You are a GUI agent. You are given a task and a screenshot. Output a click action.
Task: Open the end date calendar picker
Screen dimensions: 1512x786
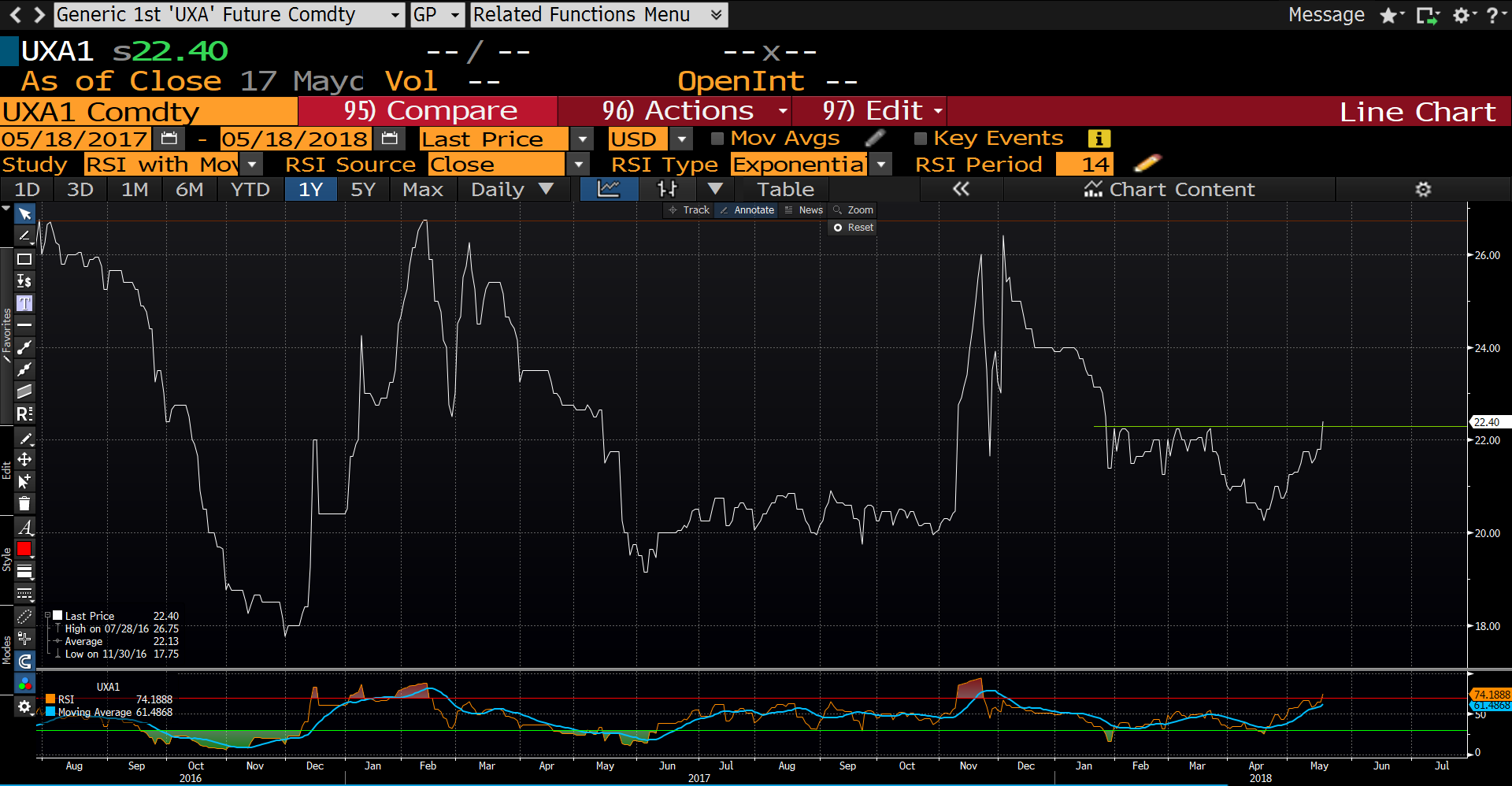click(389, 139)
